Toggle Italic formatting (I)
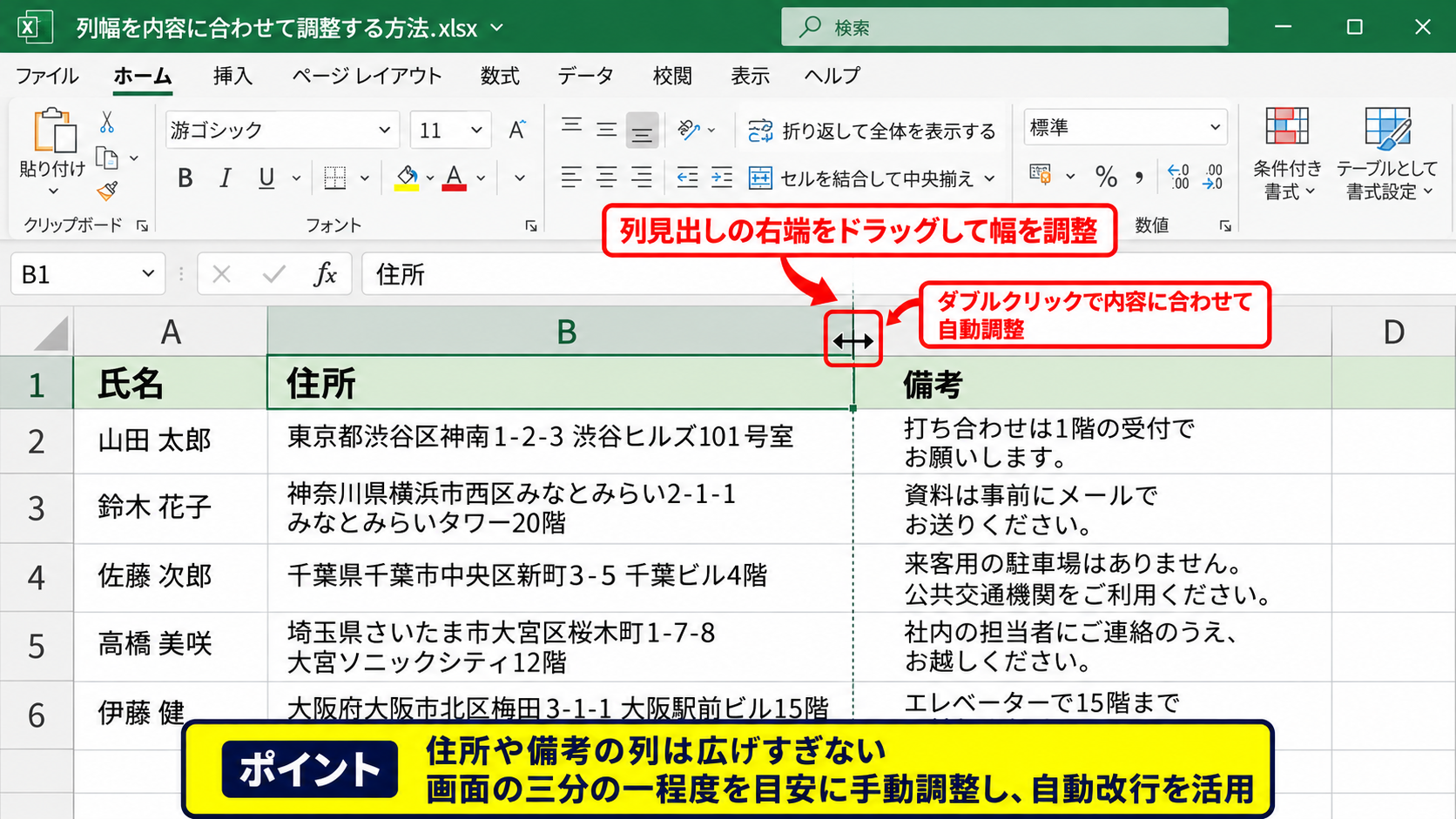The height and width of the screenshot is (819, 1456). 226,178
